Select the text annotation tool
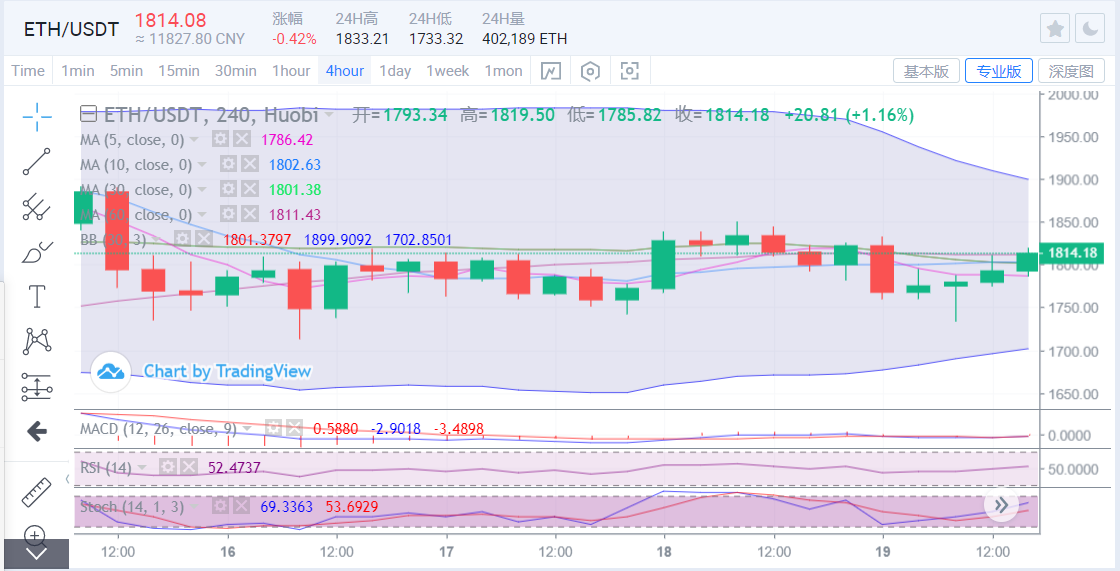Screen dimensions: 1120x571 [x=36, y=296]
